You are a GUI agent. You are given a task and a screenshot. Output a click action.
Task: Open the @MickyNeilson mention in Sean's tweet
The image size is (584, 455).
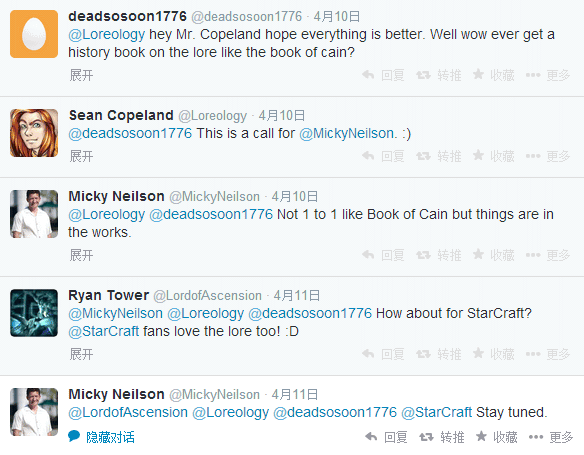(x=347, y=133)
